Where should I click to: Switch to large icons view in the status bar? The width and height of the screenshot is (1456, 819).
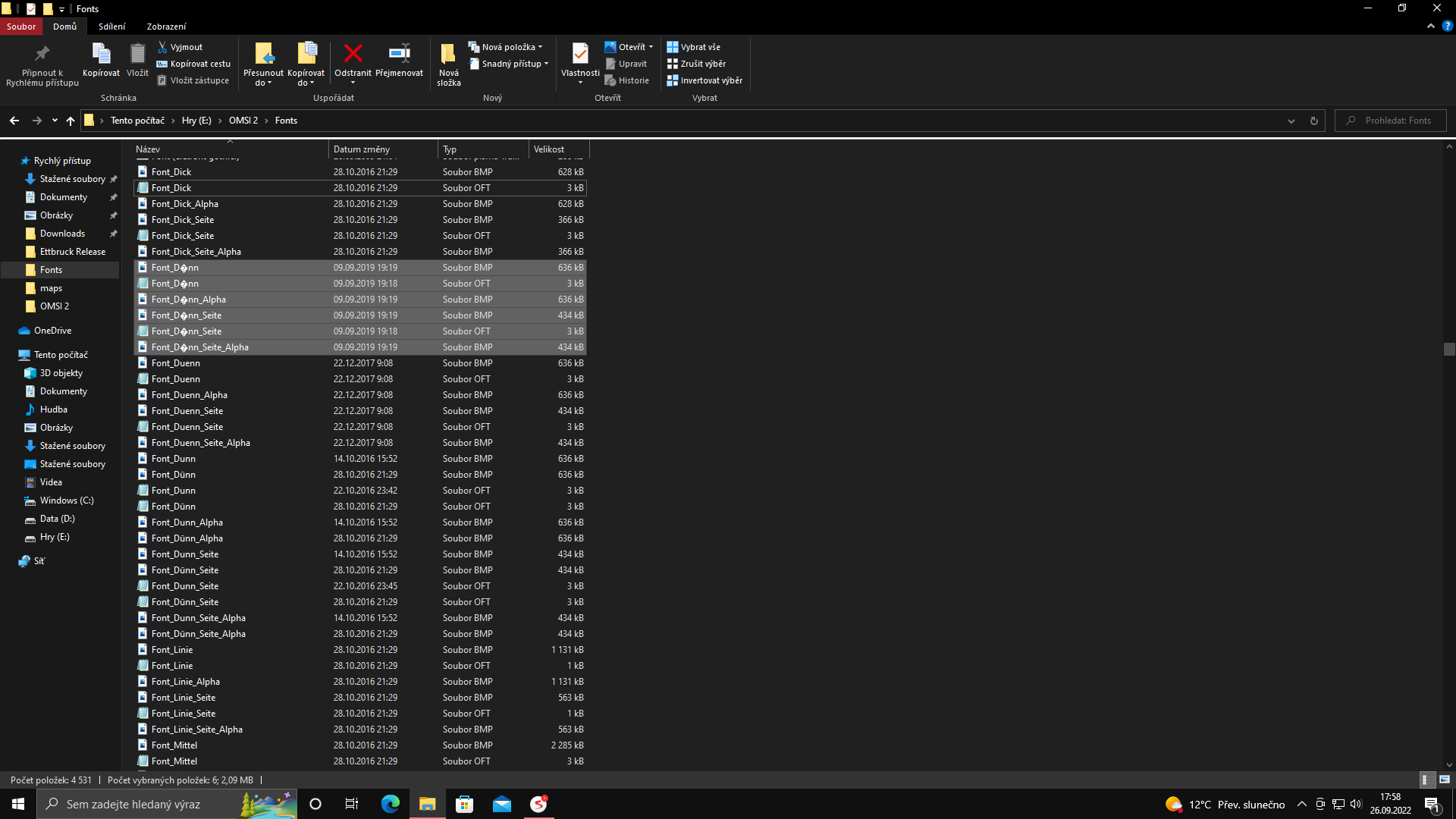1445,780
